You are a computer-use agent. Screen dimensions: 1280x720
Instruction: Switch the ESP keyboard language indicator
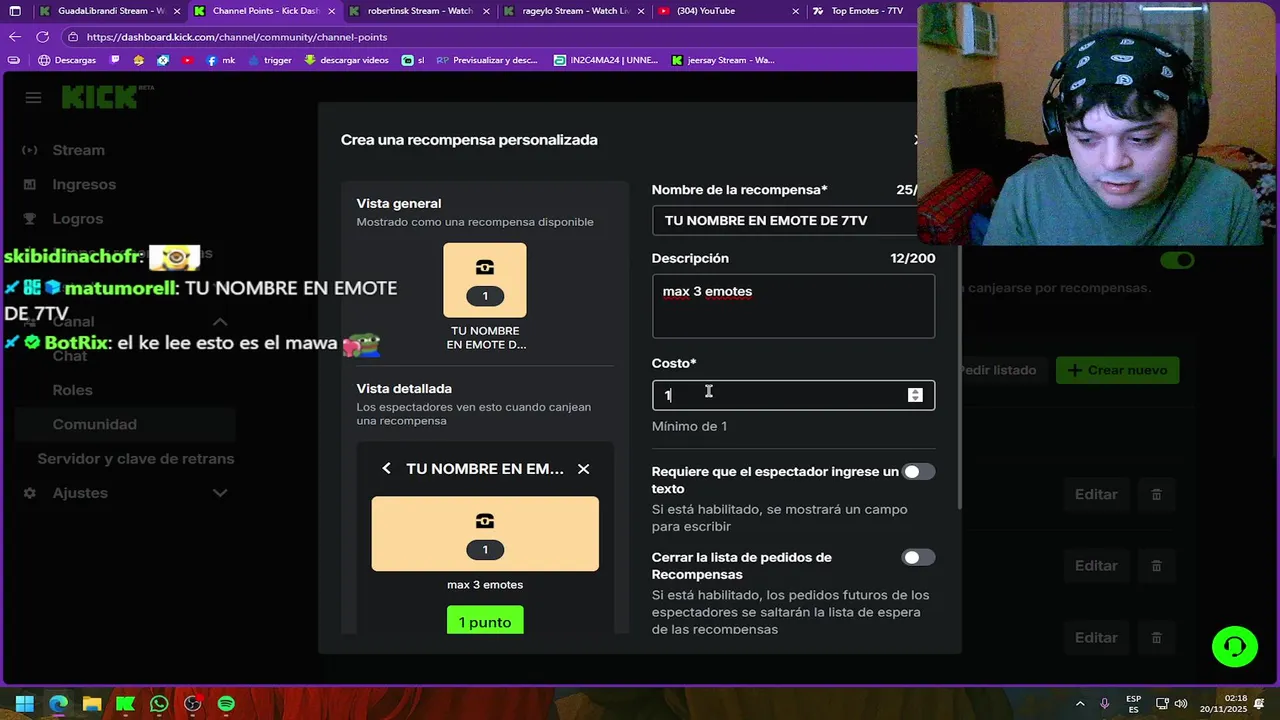[1133, 704]
